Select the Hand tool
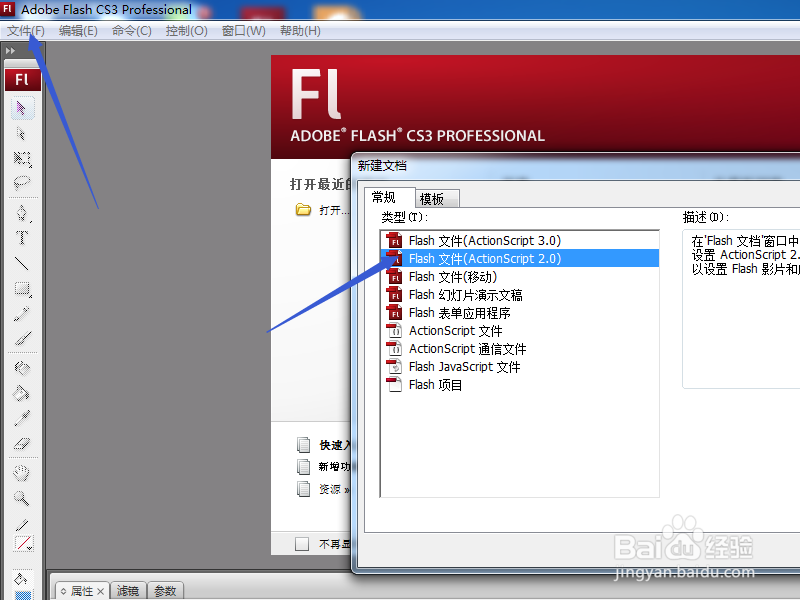800x600 pixels. pyautogui.click(x=22, y=471)
